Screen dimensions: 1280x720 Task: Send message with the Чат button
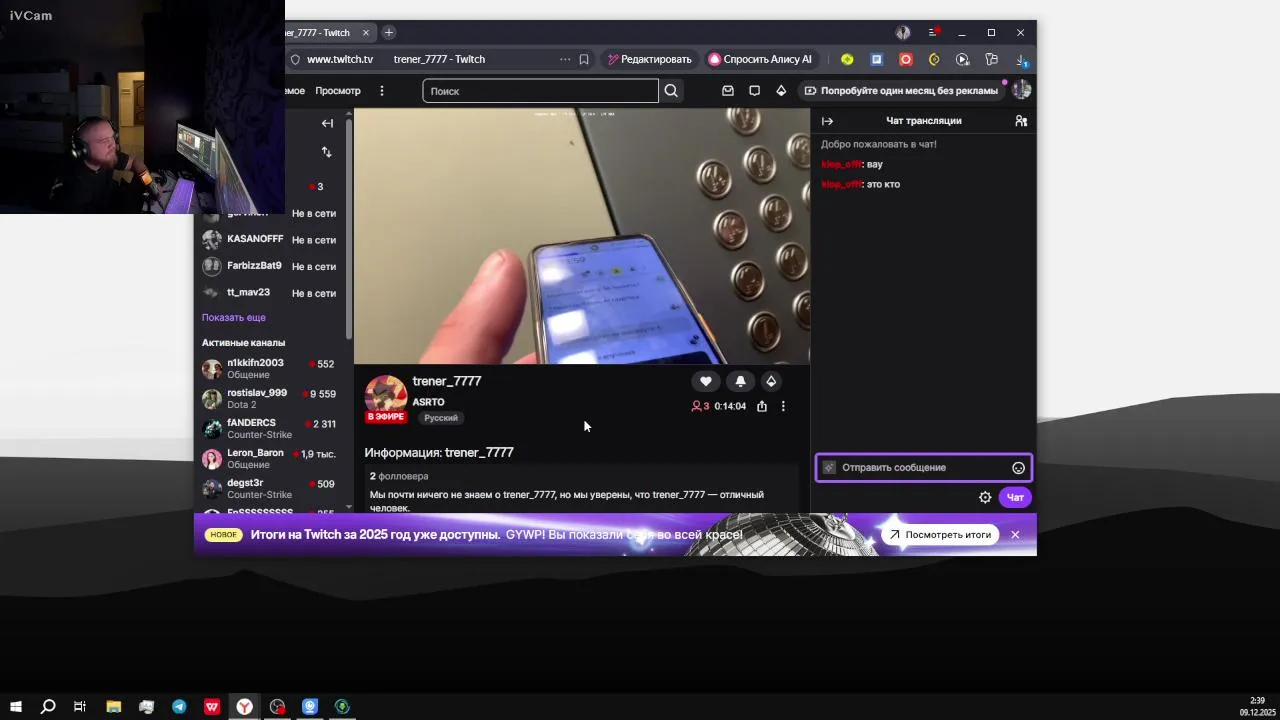pyautogui.click(x=1015, y=497)
